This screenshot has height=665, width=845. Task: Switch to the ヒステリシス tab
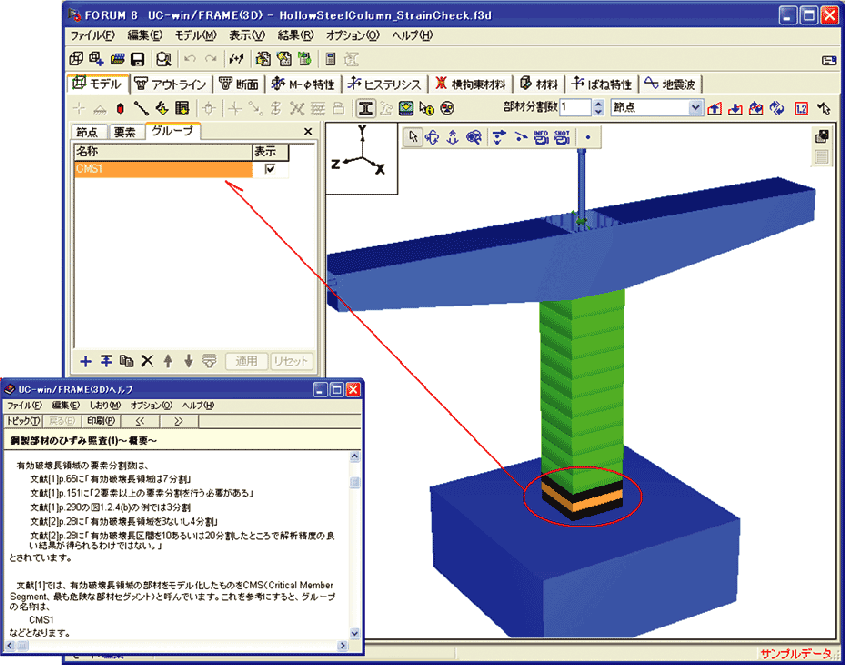(x=385, y=84)
